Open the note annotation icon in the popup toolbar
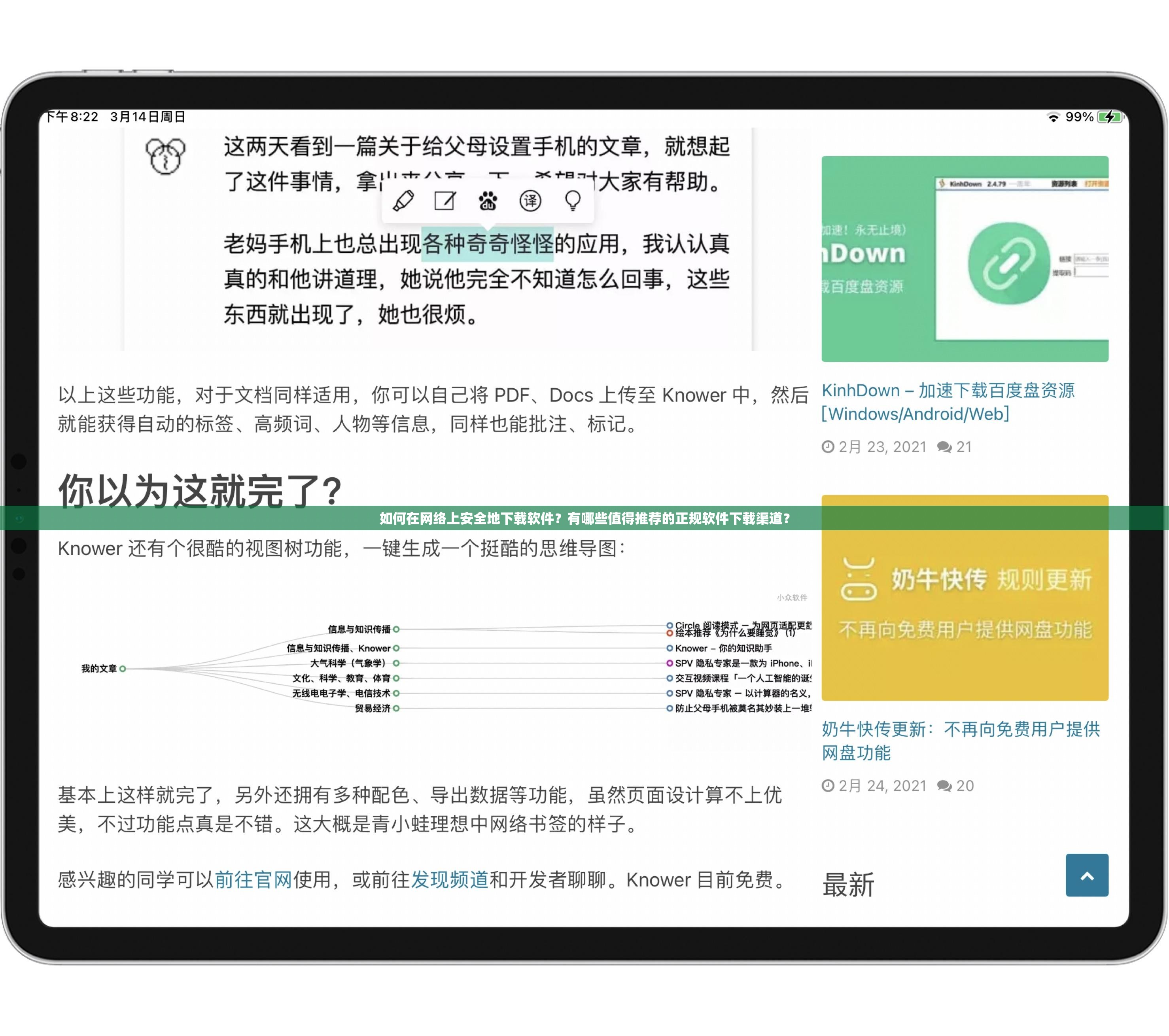This screenshot has height=1036, width=1169. click(445, 200)
